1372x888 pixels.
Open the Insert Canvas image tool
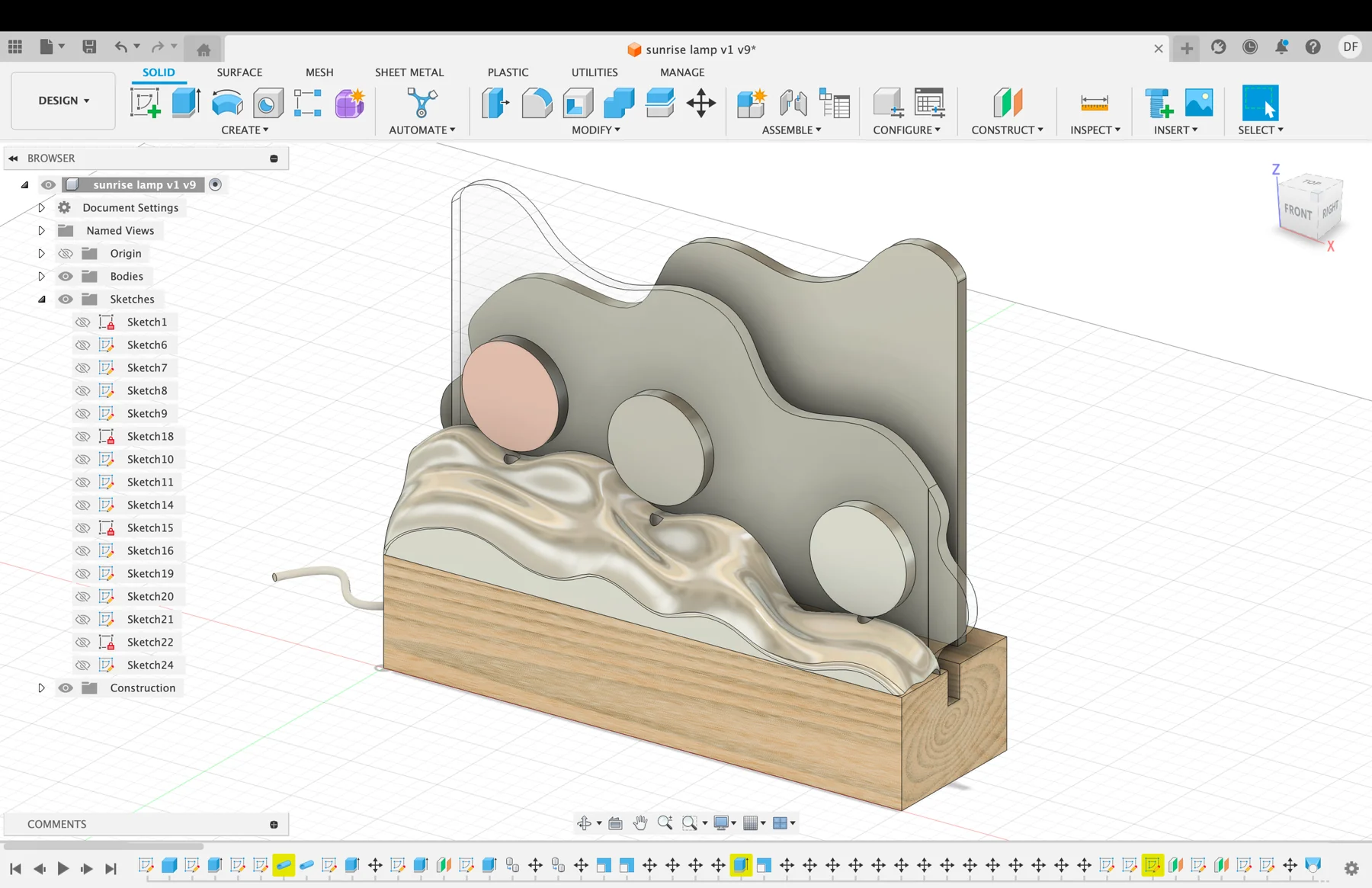pos(1199,103)
